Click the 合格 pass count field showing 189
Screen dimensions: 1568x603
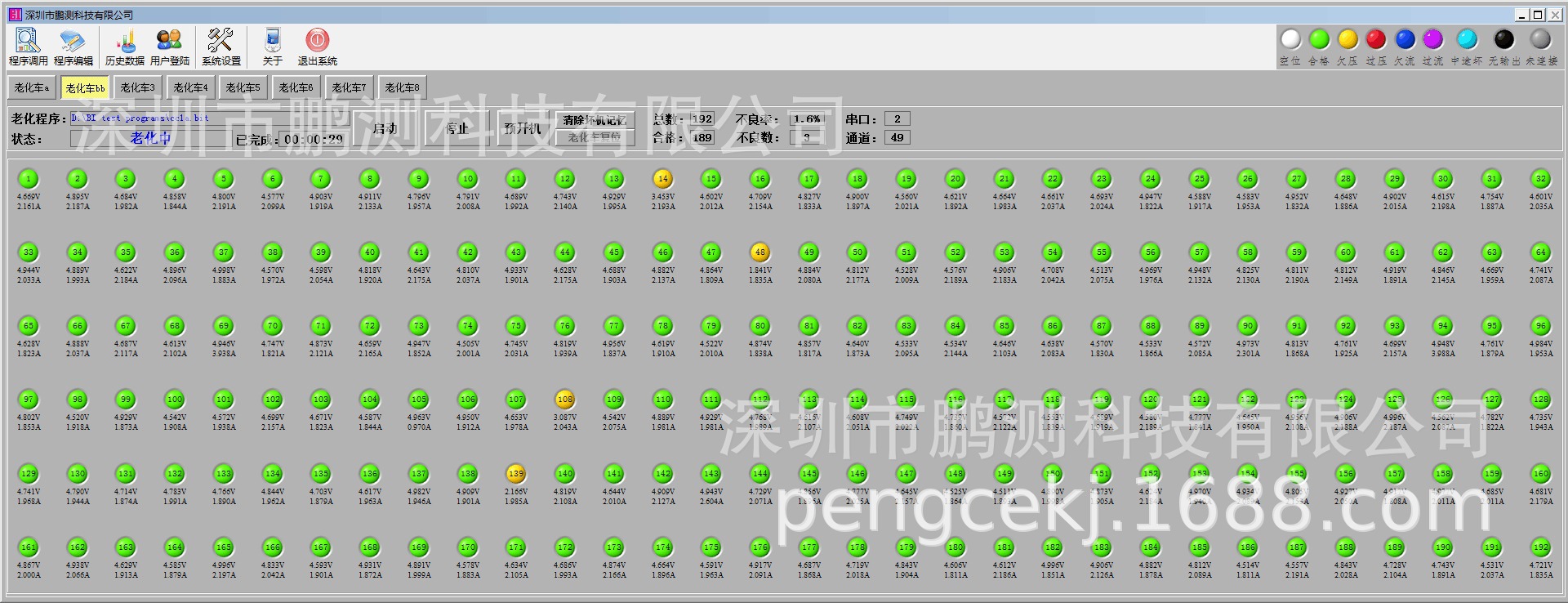pyautogui.click(x=702, y=138)
